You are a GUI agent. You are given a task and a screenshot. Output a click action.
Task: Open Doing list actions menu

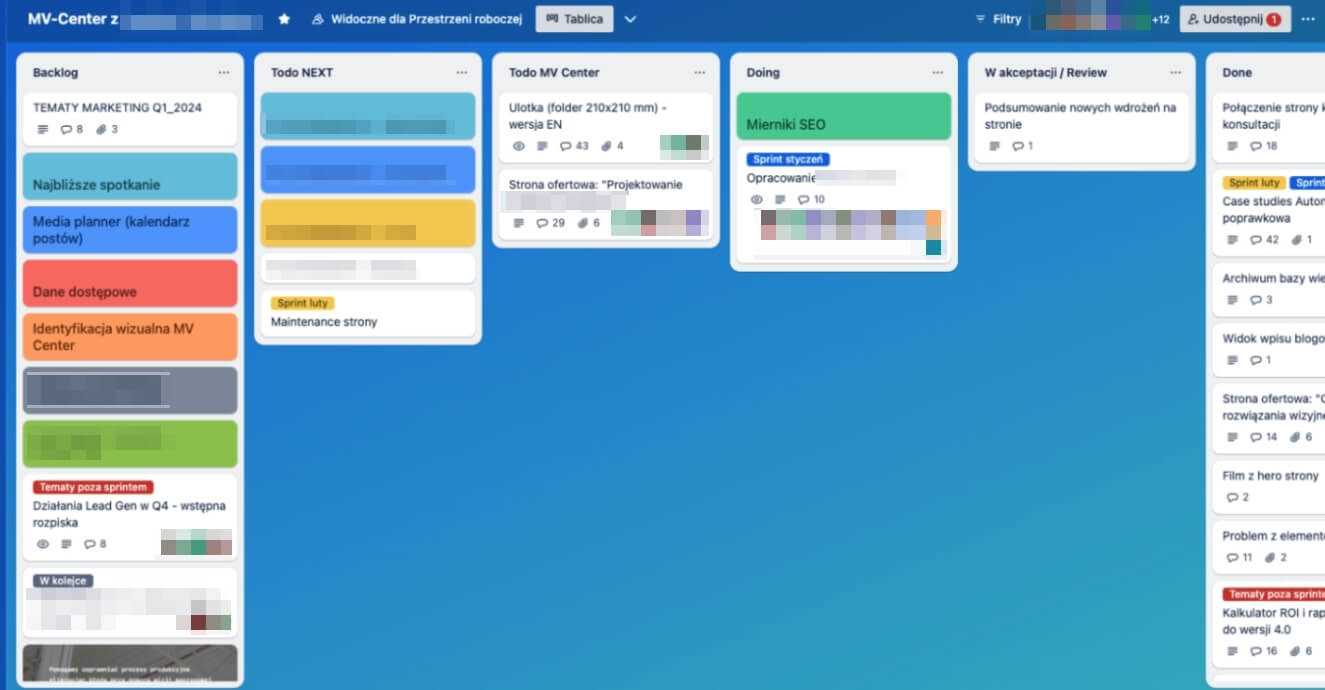tap(938, 73)
